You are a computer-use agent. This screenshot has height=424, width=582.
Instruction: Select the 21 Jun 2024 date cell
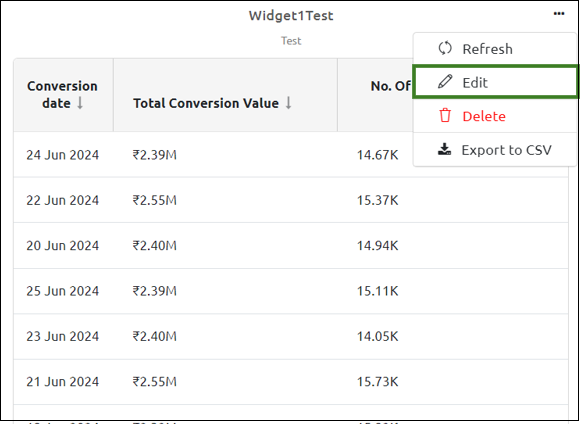point(62,381)
